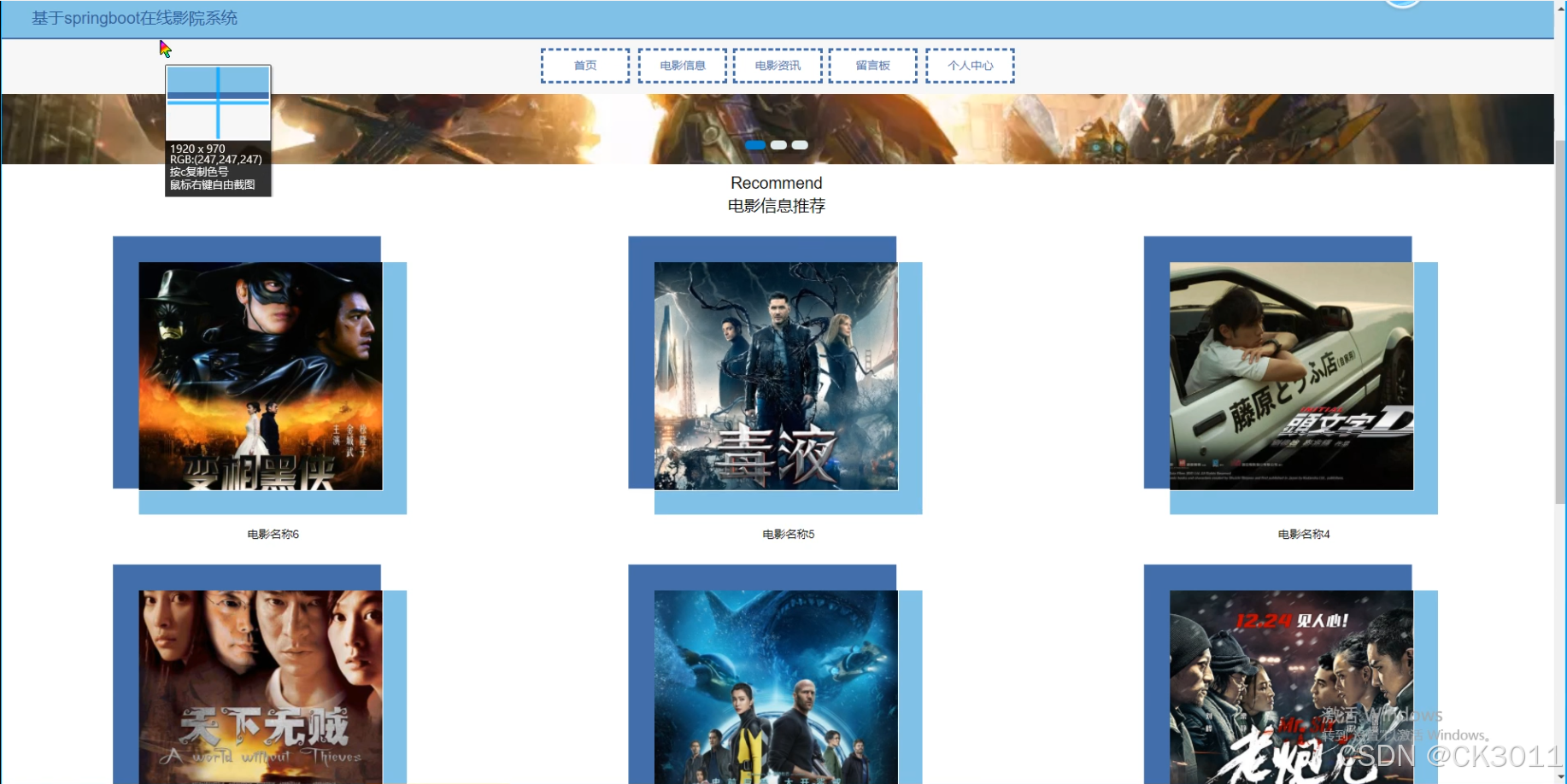Click the site title 基于springboot在线影院系统
Screen dimensions: 1567x784
pos(134,18)
